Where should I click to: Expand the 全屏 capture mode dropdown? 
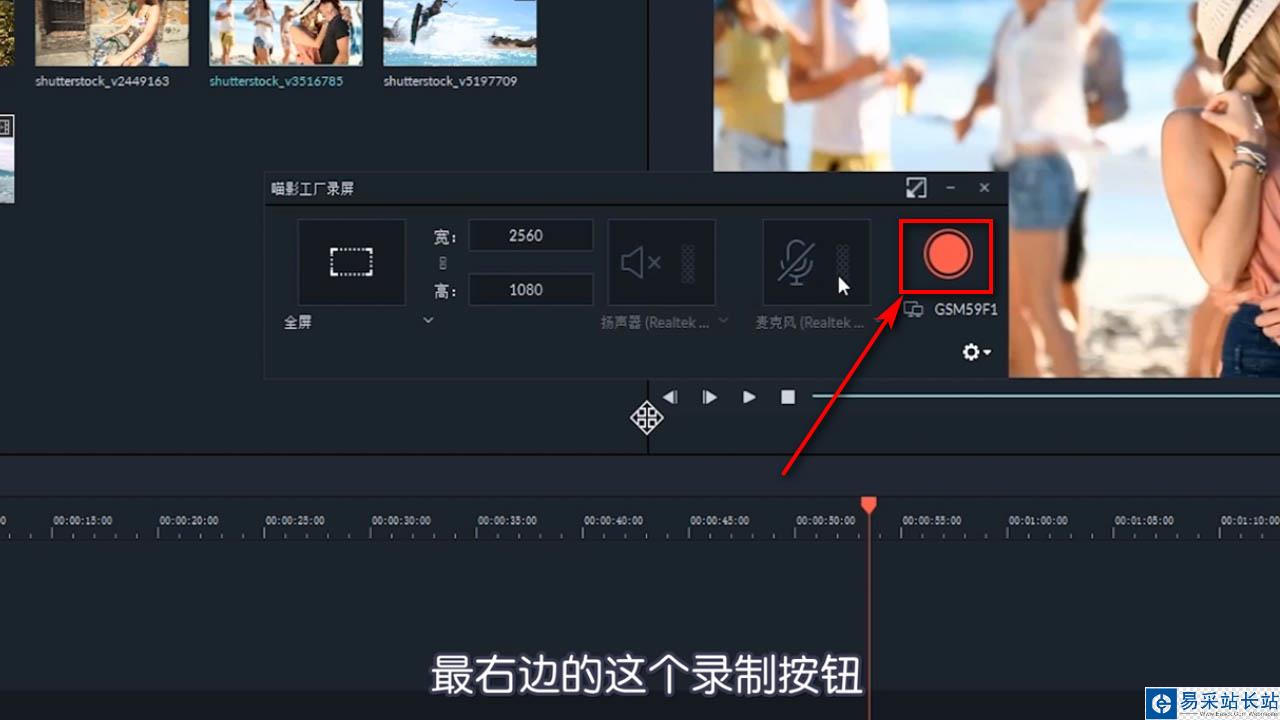pos(428,321)
